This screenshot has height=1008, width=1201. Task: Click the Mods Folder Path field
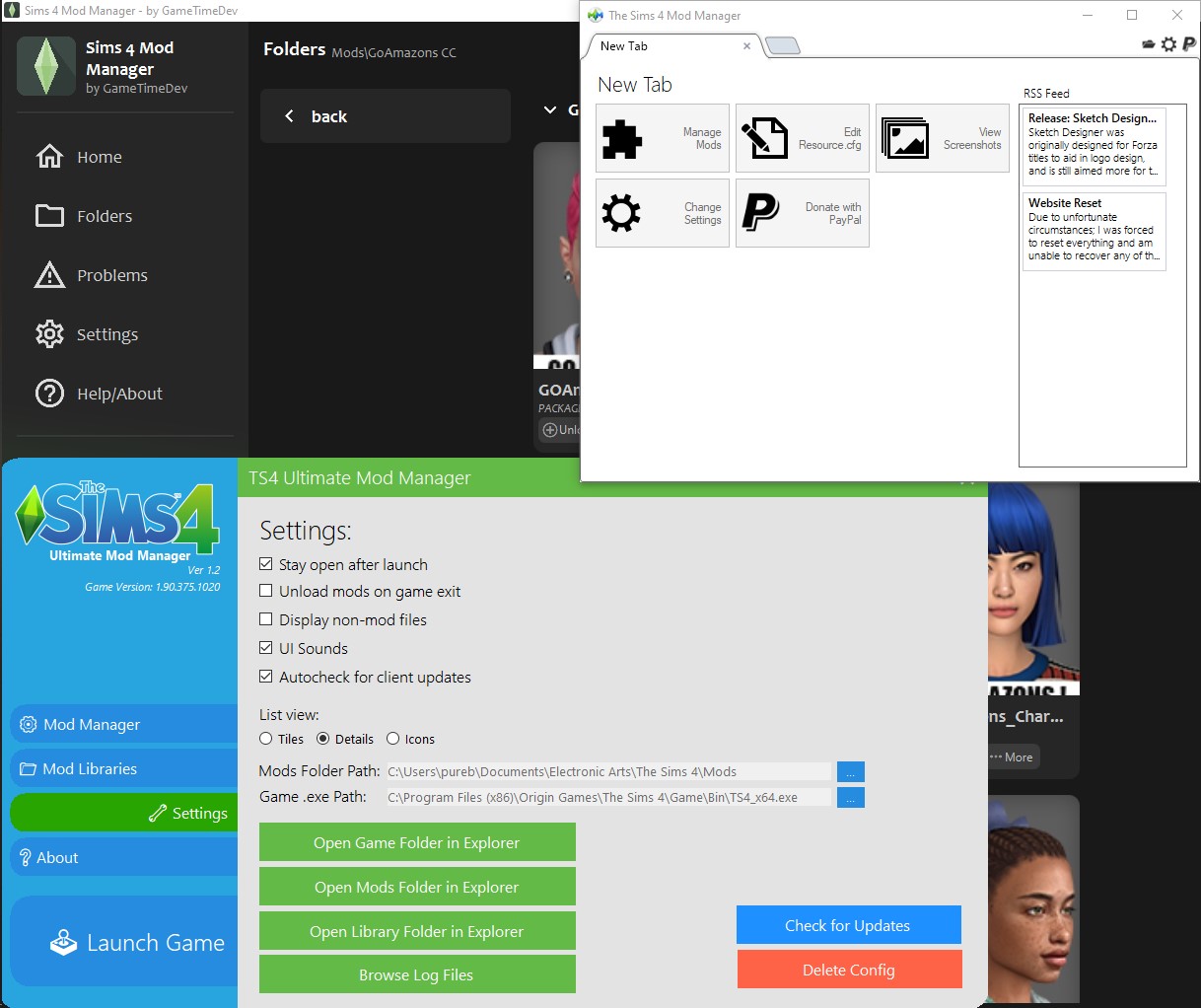[x=608, y=772]
